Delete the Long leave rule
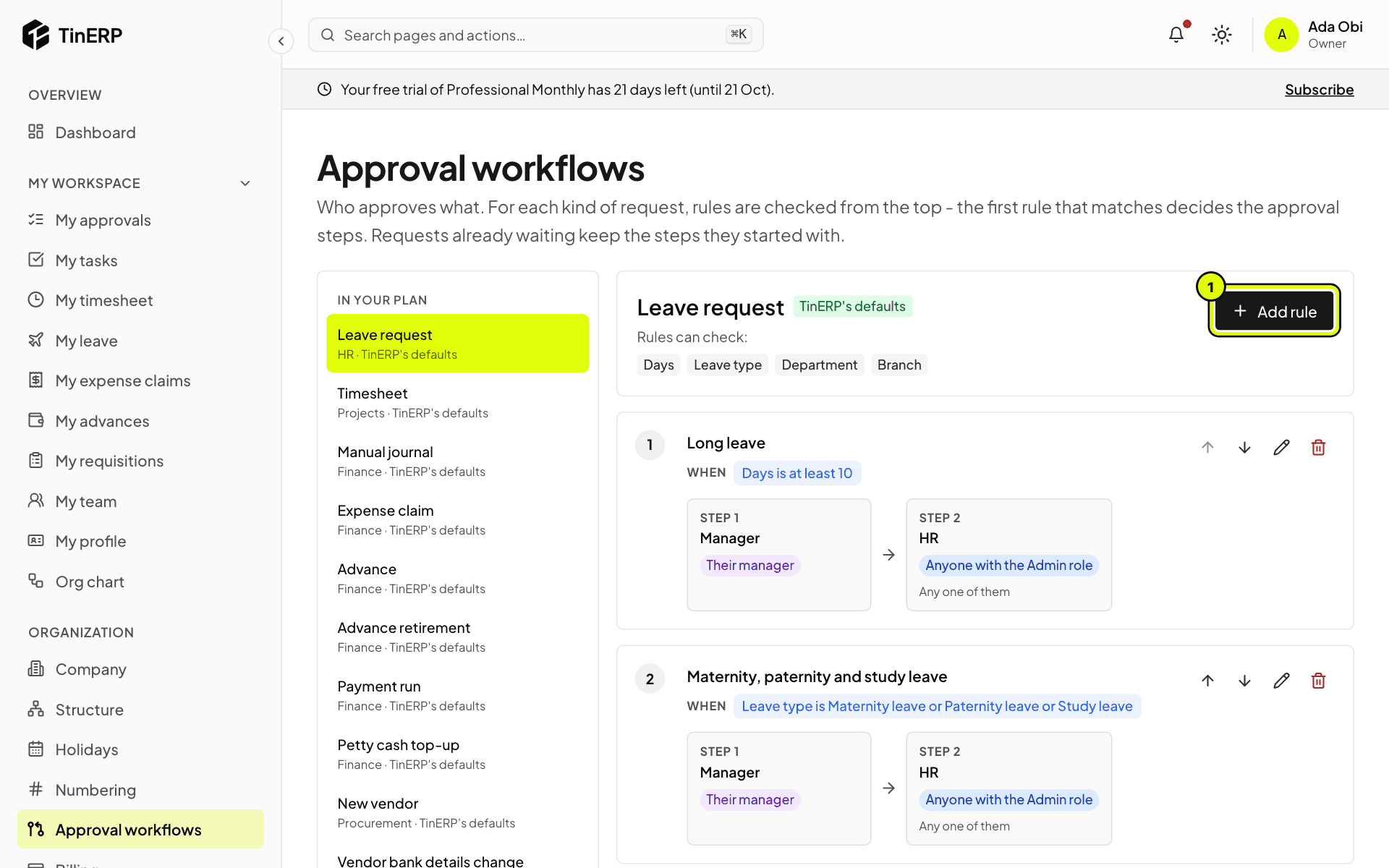 (1318, 447)
